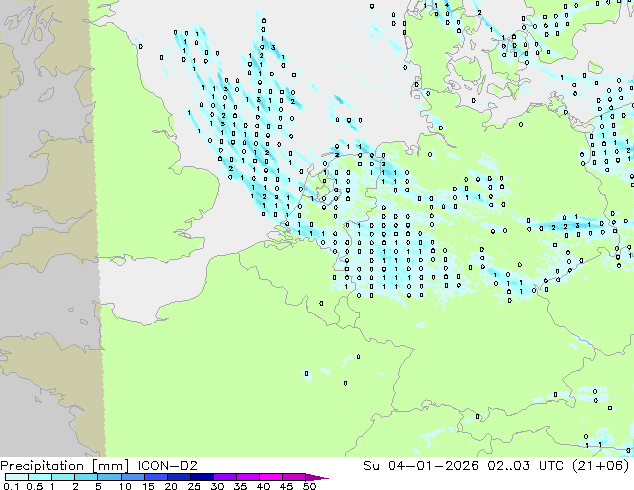Pick the 2–5 mm cyan legend swatch

tap(87, 477)
